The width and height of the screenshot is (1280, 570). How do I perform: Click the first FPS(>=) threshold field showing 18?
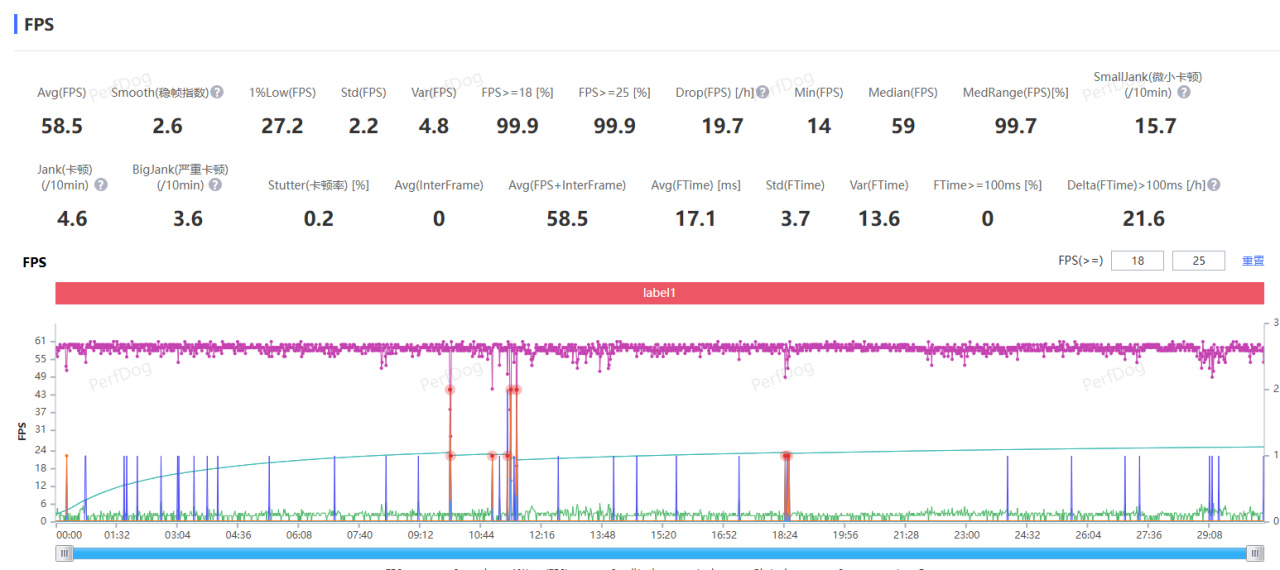[1137, 261]
